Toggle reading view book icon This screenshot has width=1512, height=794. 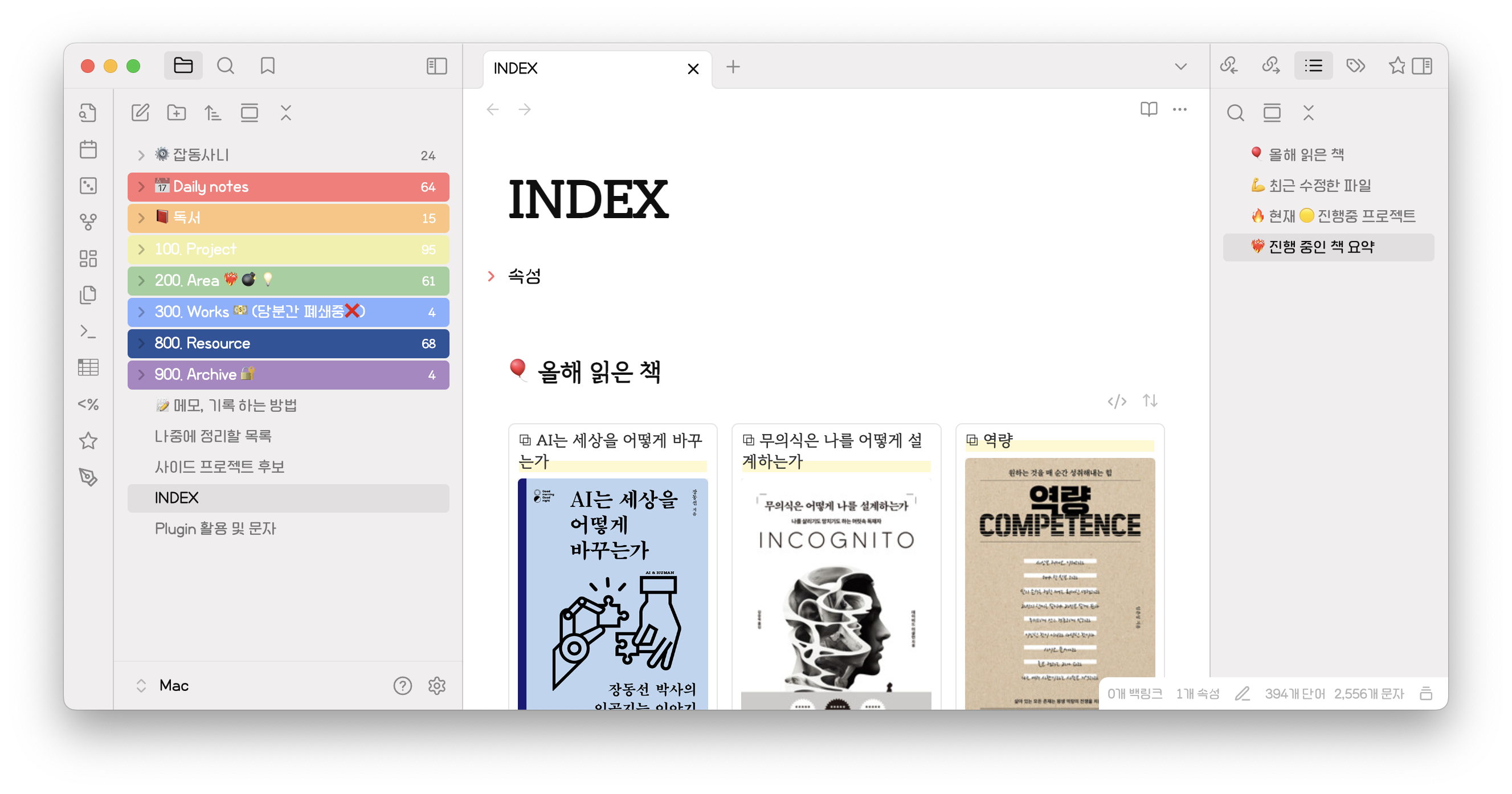click(x=1149, y=109)
